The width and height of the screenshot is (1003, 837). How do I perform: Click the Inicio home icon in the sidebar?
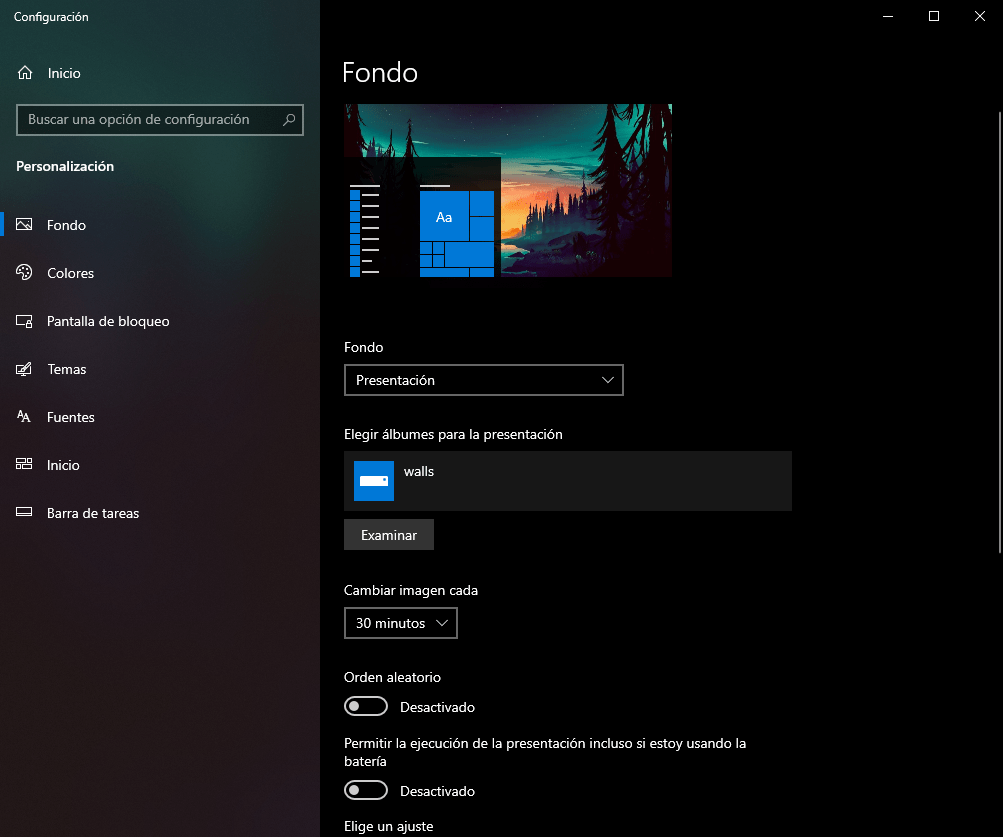coord(25,73)
